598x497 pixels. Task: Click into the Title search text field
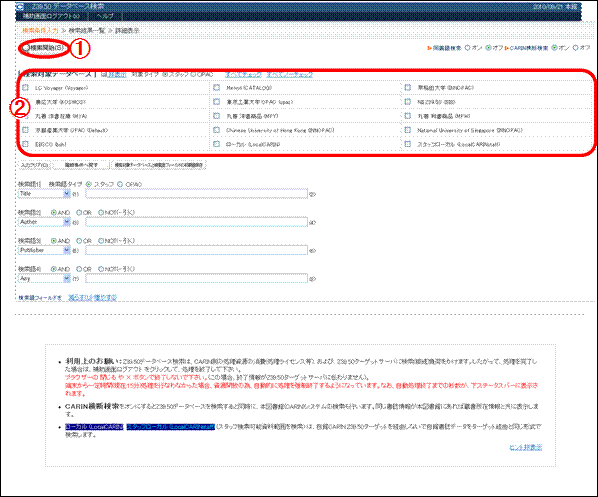196,194
